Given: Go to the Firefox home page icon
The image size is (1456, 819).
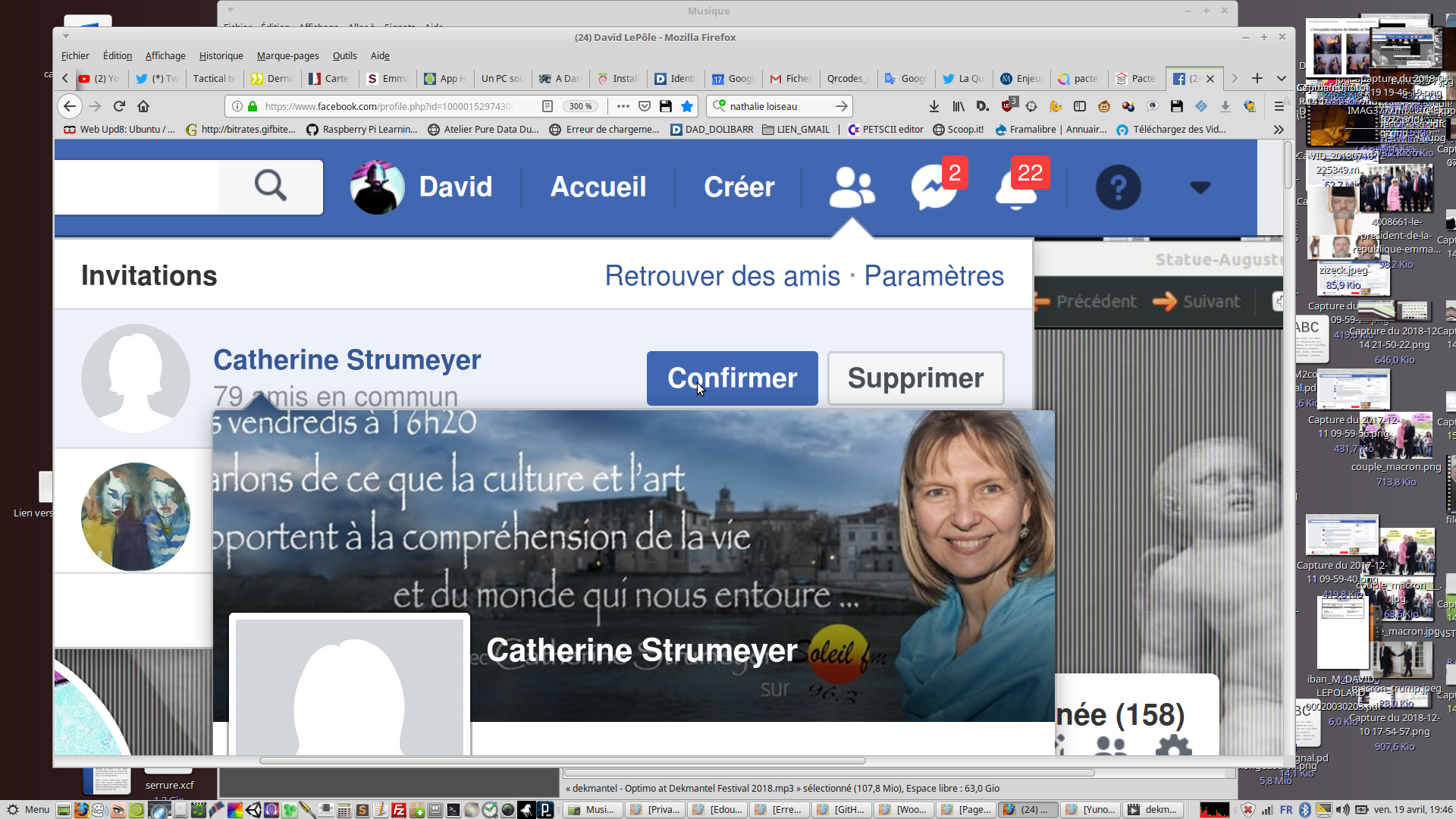Looking at the screenshot, I should click(x=143, y=106).
